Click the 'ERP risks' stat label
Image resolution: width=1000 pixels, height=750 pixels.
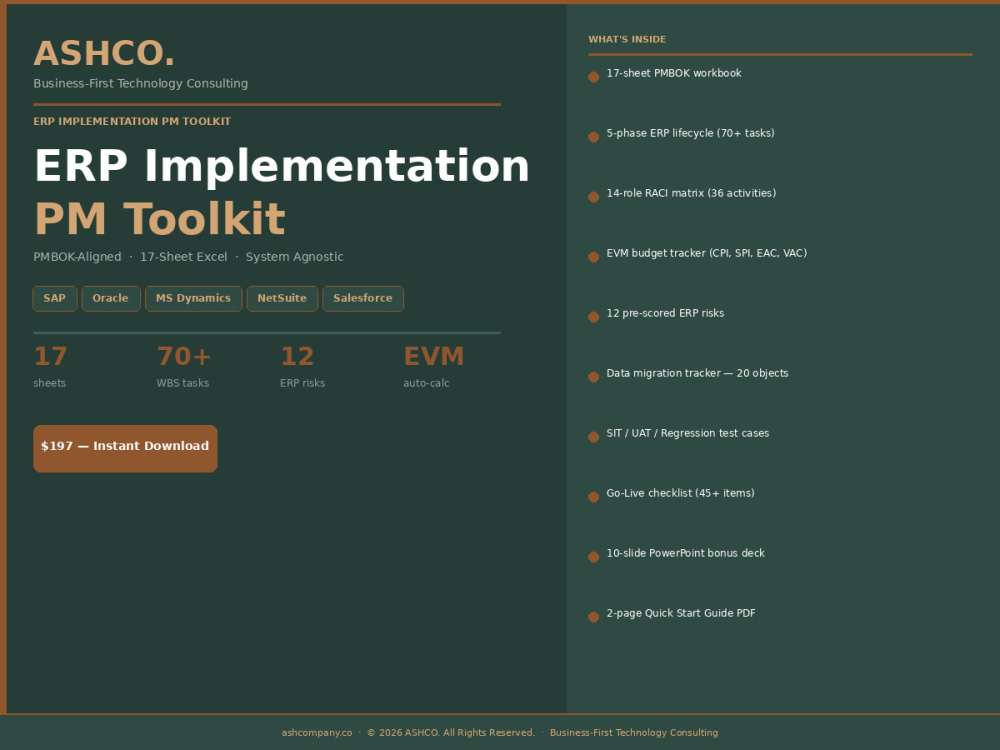[302, 383]
